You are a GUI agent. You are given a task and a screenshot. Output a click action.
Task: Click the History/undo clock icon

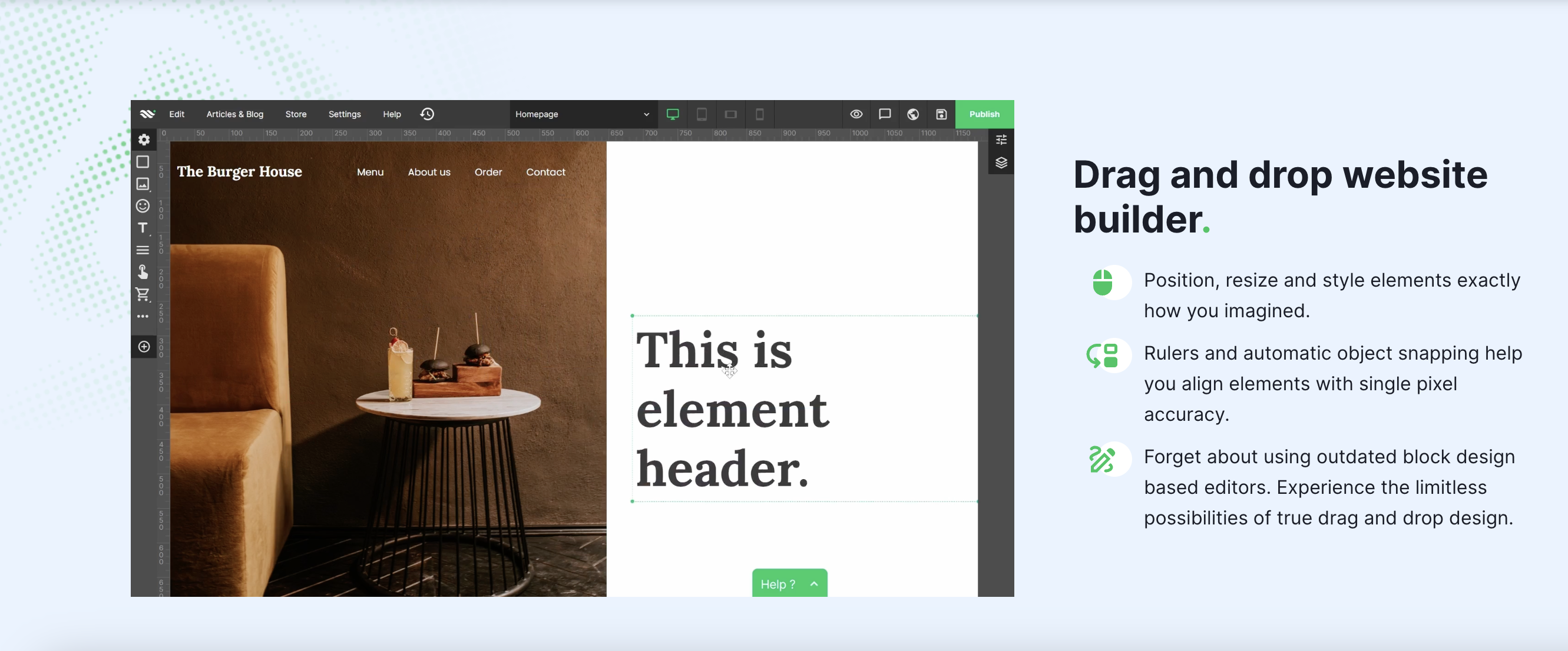(427, 113)
